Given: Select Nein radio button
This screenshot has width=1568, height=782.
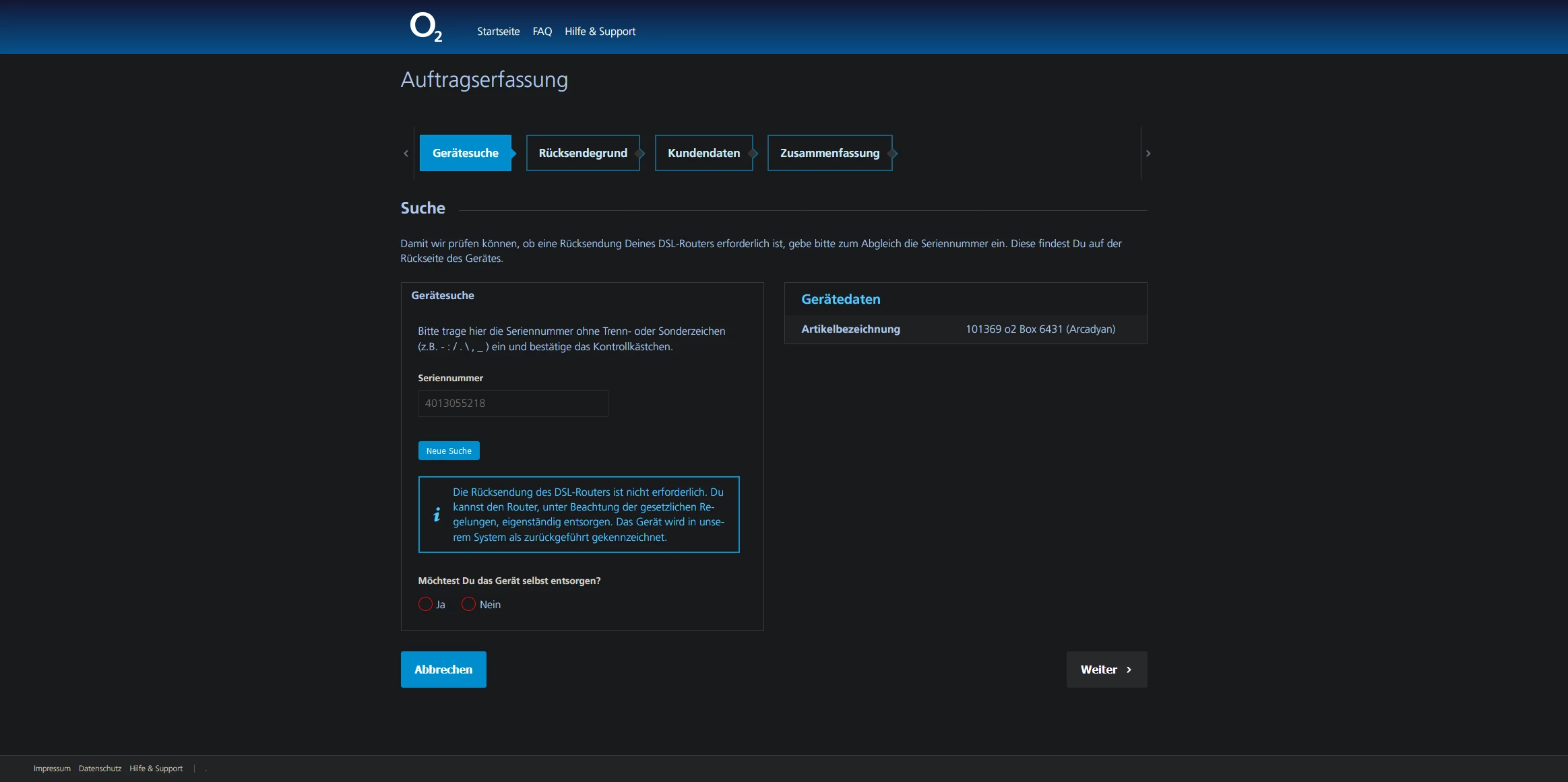Looking at the screenshot, I should tap(468, 604).
